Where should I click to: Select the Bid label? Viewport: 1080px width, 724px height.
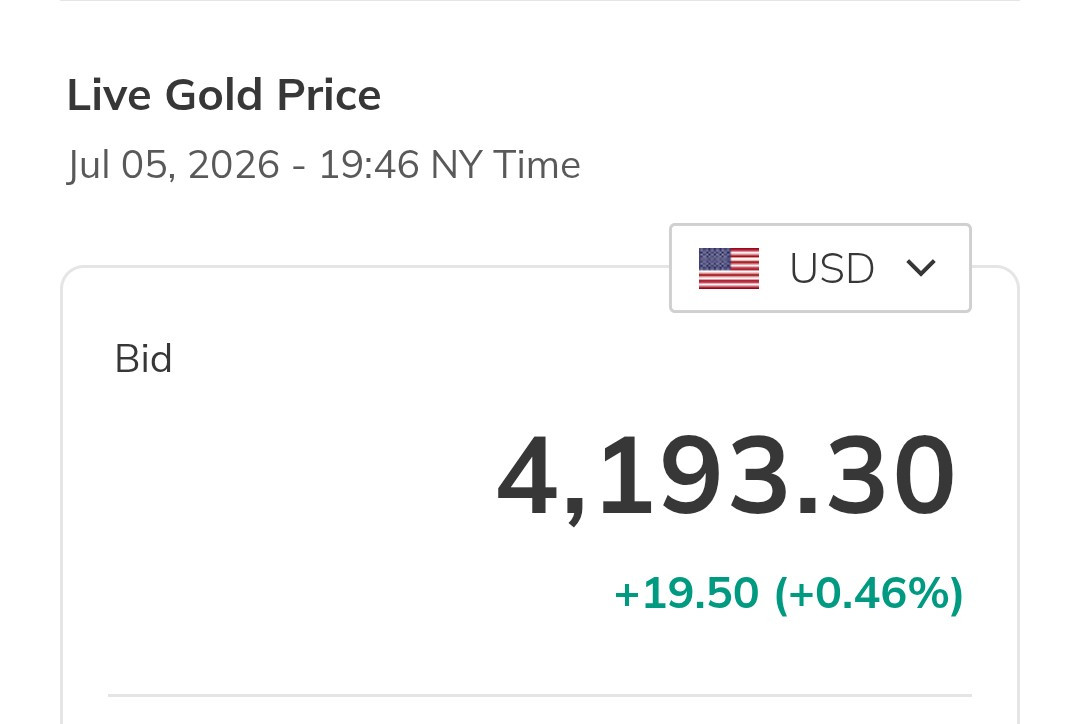click(143, 359)
